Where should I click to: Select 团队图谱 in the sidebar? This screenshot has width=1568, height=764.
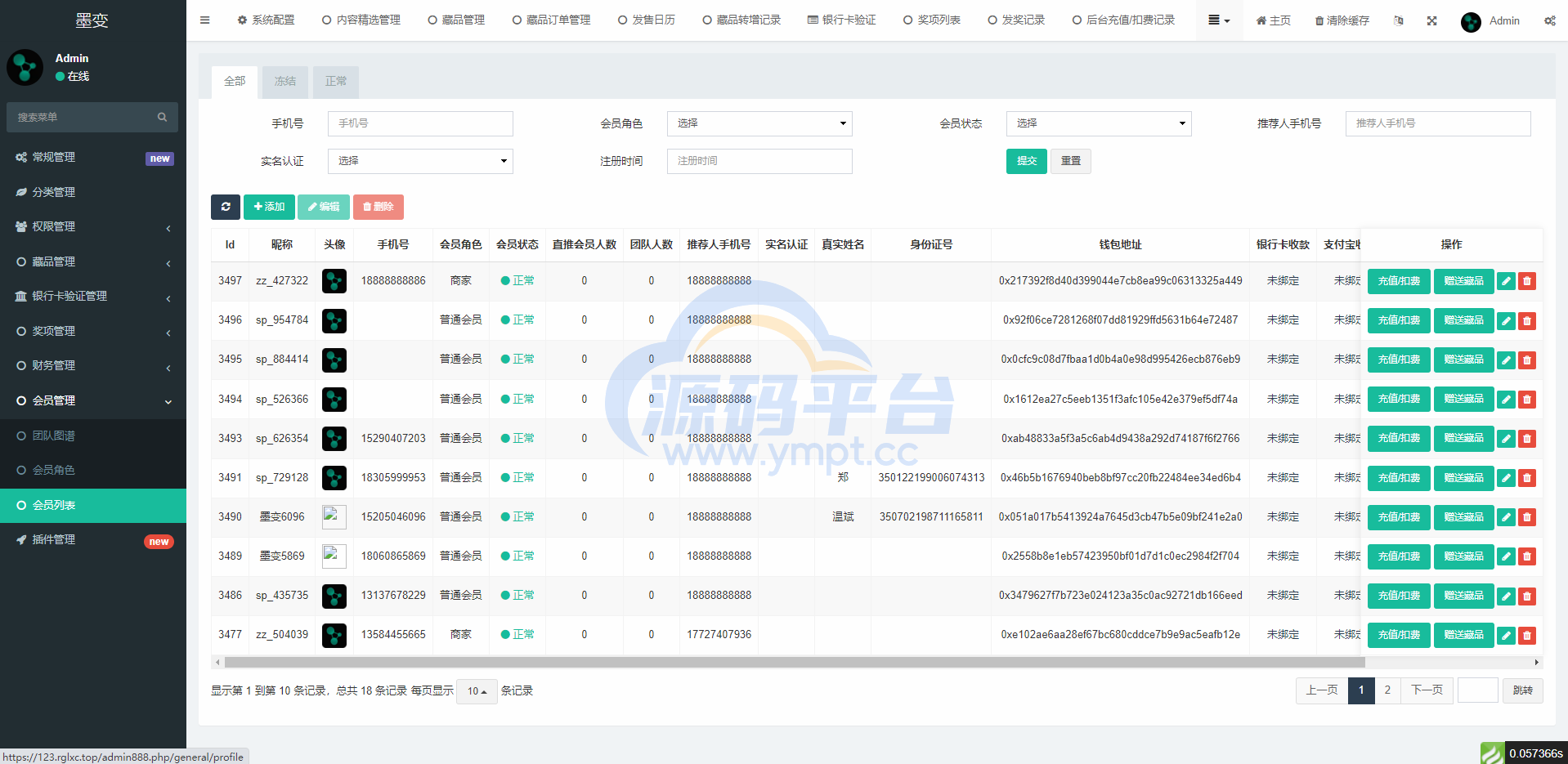tap(93, 436)
